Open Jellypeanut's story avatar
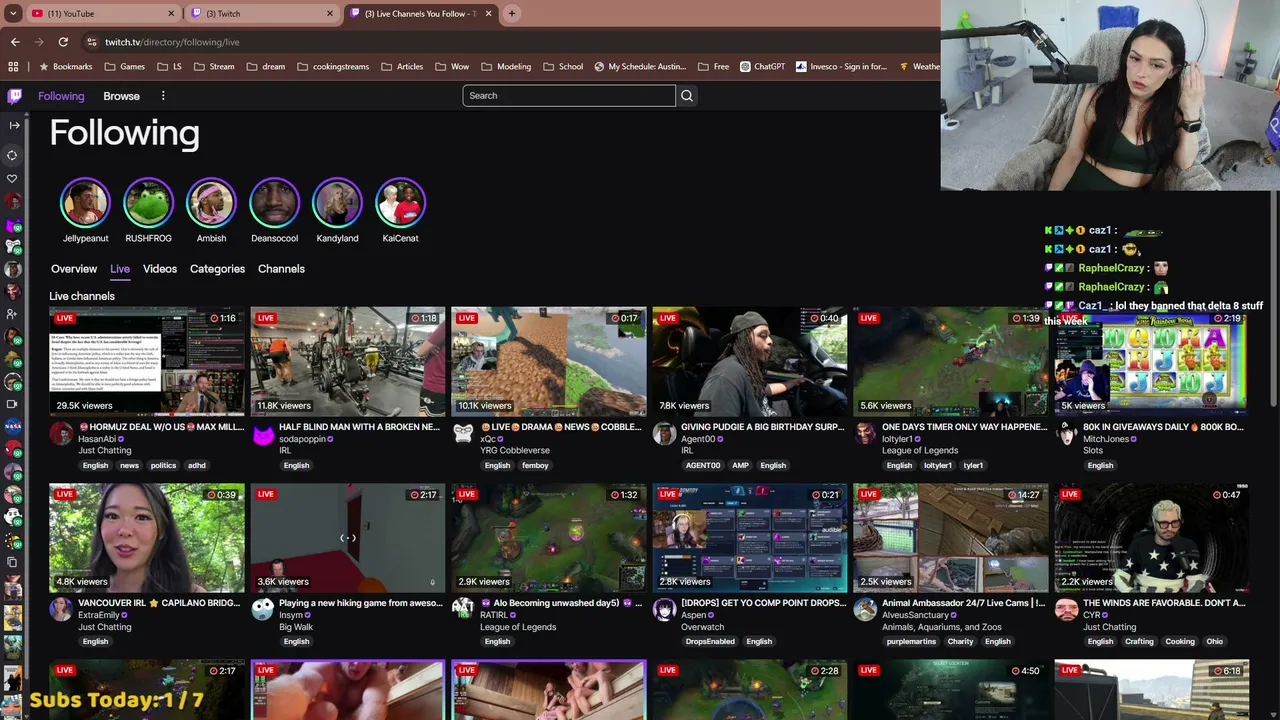Screen dimensions: 1280x720 coord(85,203)
